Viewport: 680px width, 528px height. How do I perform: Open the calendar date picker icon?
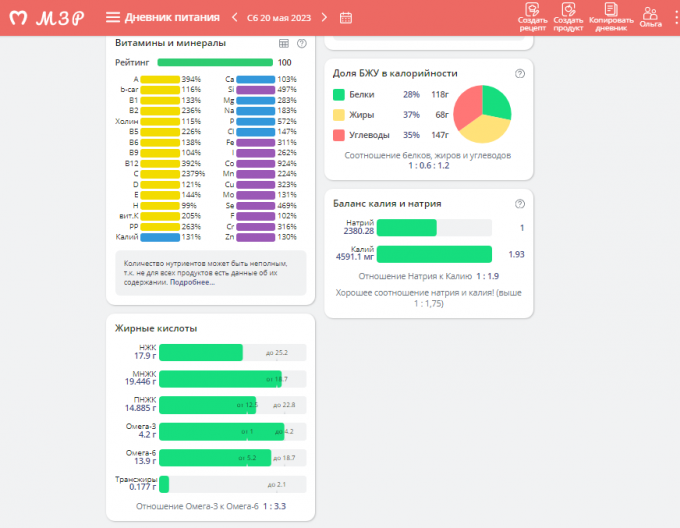(346, 18)
